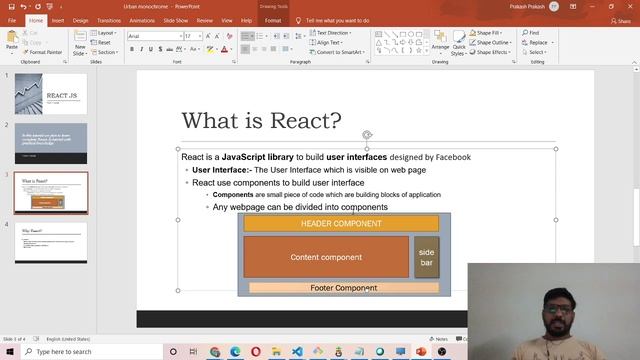Screen dimensions: 640x360
Task: Open Task View on the taskbar
Action: pyautogui.click(x=193, y=351)
